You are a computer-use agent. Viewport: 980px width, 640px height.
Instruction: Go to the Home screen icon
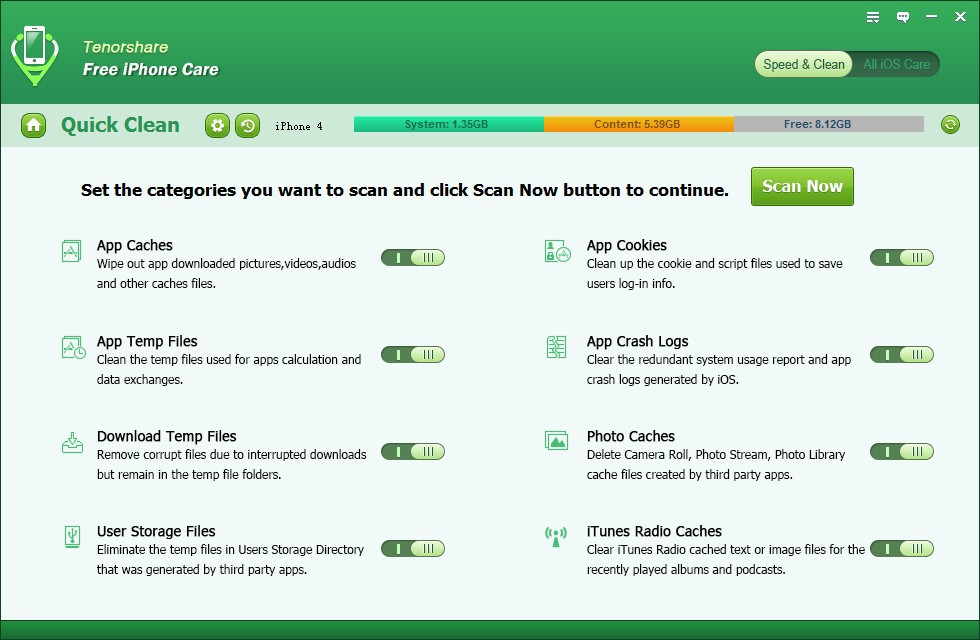[34, 126]
